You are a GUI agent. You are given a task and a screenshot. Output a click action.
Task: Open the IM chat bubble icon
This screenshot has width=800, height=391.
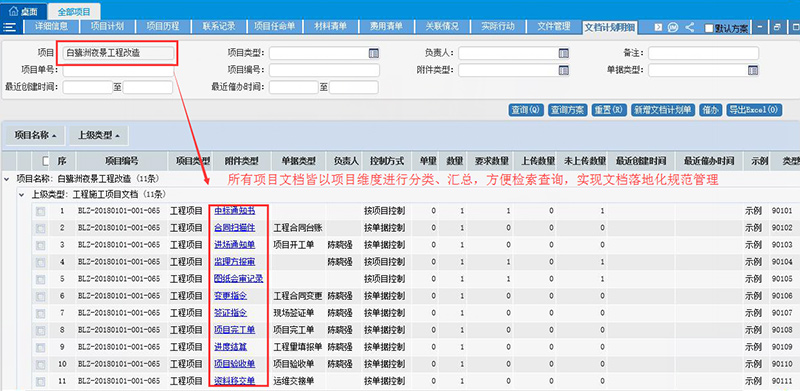pyautogui.click(x=673, y=28)
